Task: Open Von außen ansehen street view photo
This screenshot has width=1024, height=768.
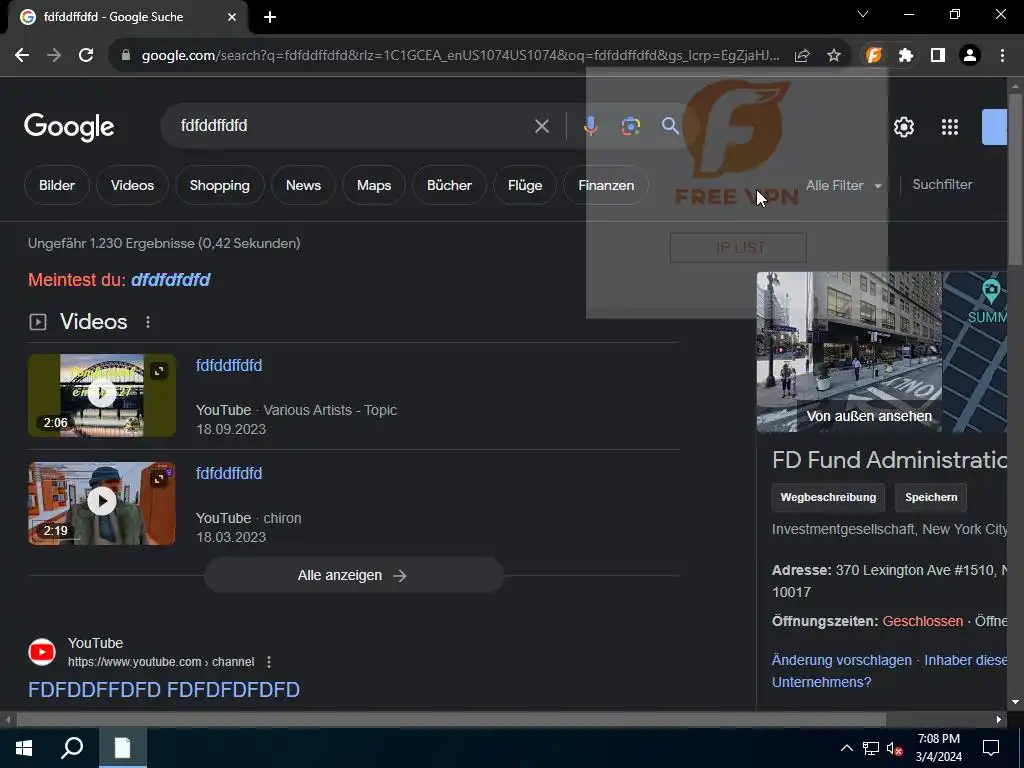Action: pos(850,352)
